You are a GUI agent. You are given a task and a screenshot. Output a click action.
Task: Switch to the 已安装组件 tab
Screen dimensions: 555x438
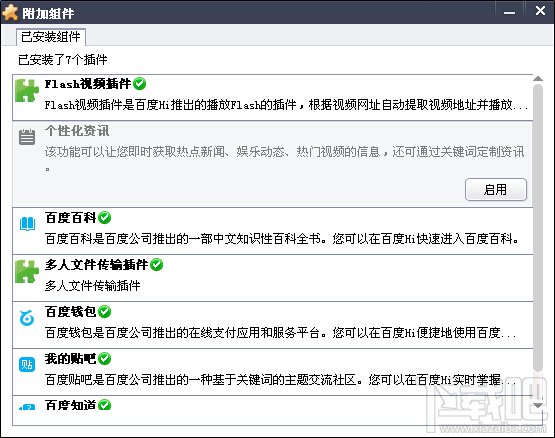coord(51,37)
